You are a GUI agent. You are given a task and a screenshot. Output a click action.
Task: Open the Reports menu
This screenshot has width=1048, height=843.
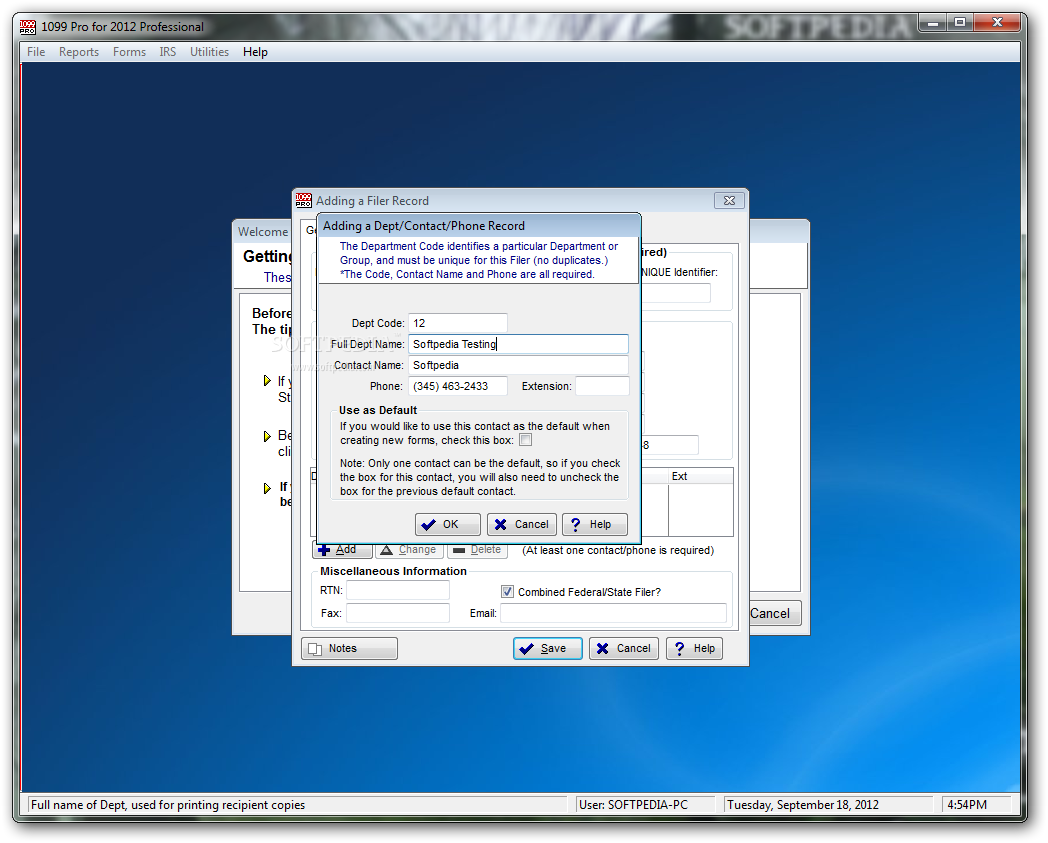pyautogui.click(x=79, y=51)
